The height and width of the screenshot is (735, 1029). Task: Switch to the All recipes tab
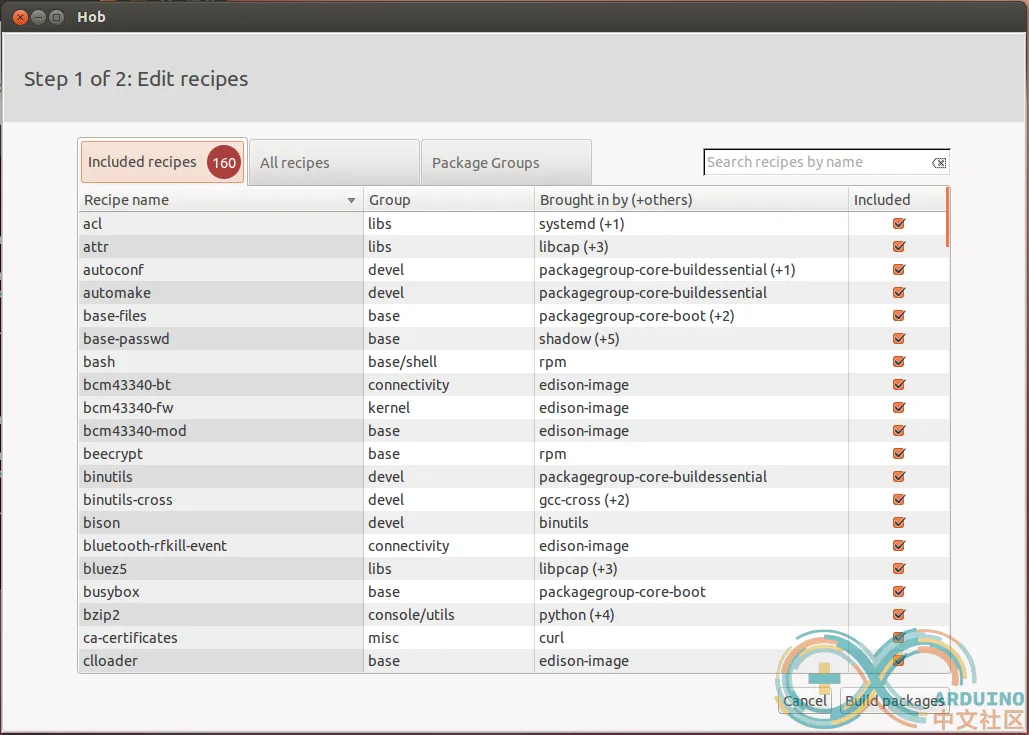(x=333, y=163)
